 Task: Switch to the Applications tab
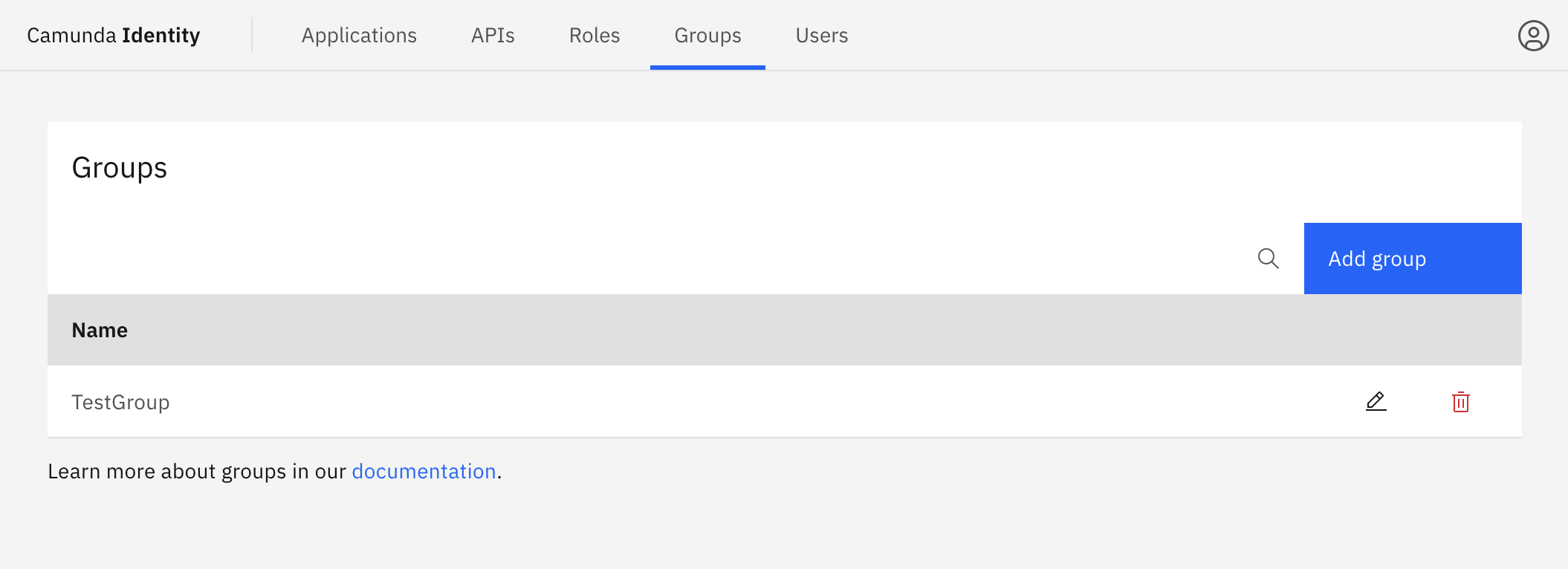tap(359, 35)
